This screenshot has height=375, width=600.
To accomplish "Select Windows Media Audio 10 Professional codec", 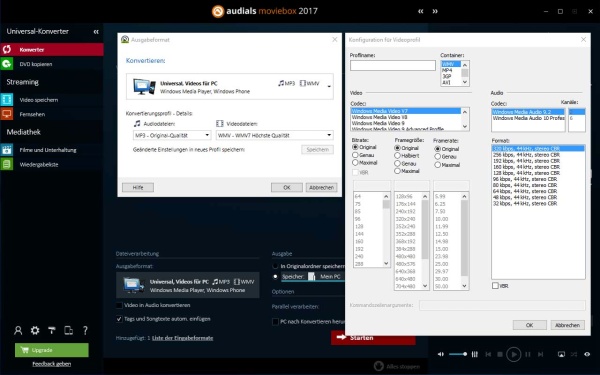I will click(x=528, y=118).
